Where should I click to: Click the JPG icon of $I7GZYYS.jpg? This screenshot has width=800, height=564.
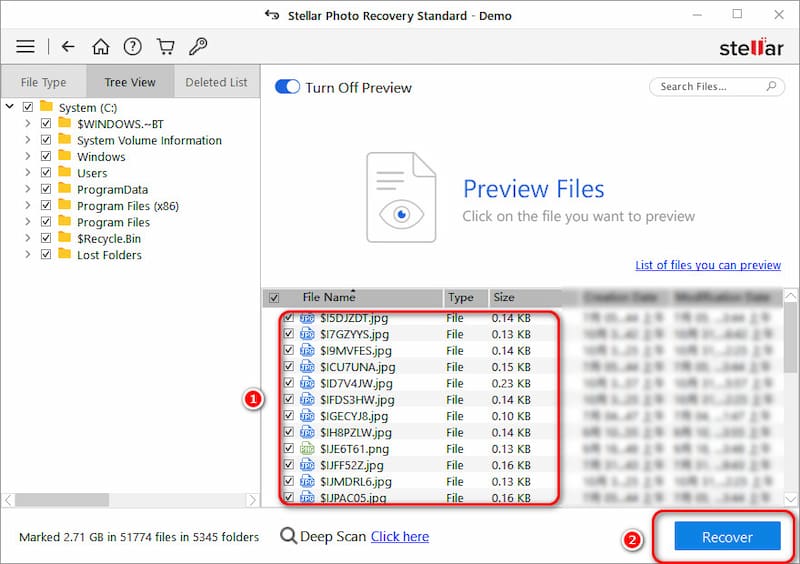coord(307,334)
